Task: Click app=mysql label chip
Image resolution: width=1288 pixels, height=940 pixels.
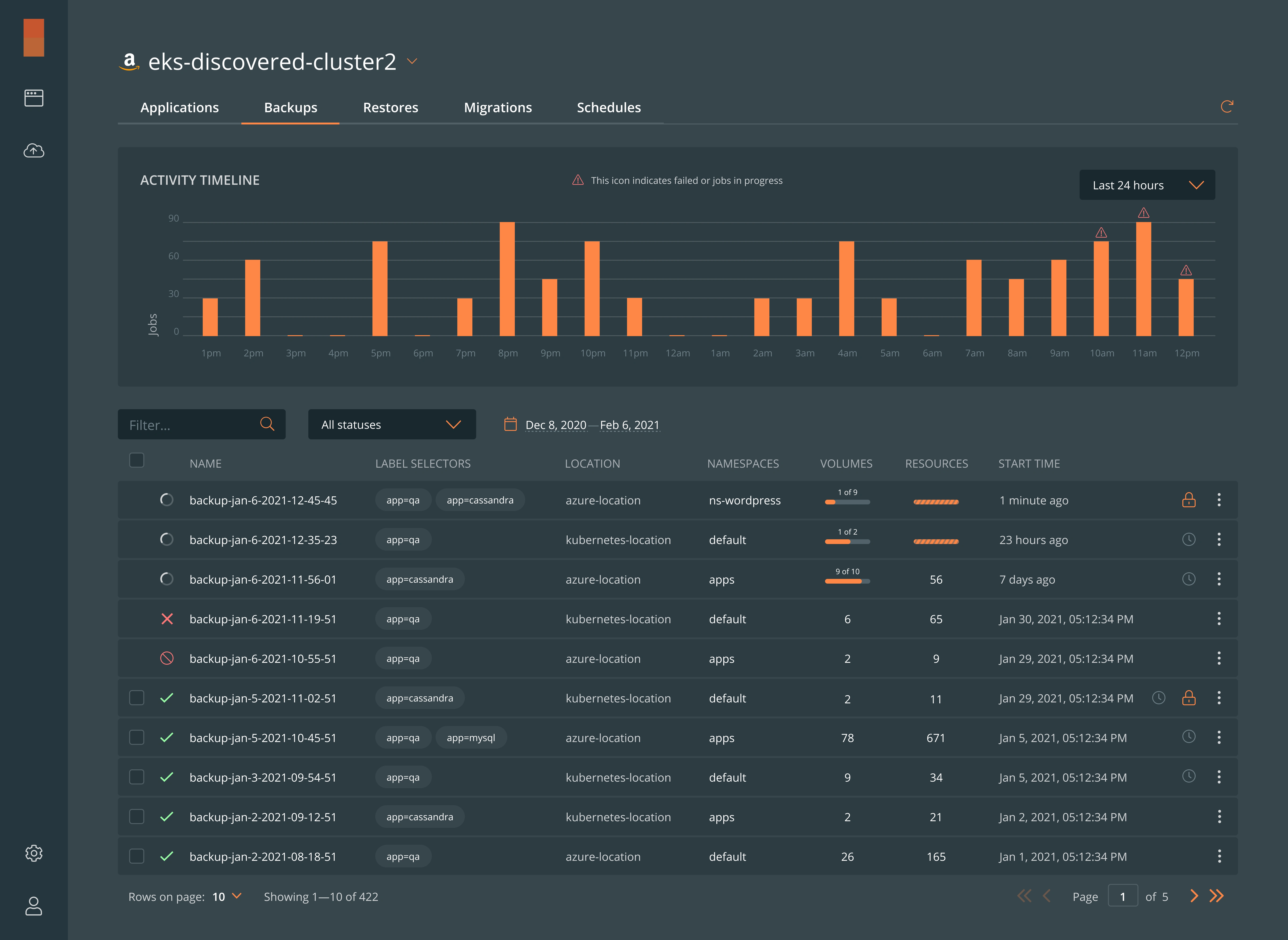Action: coord(471,738)
